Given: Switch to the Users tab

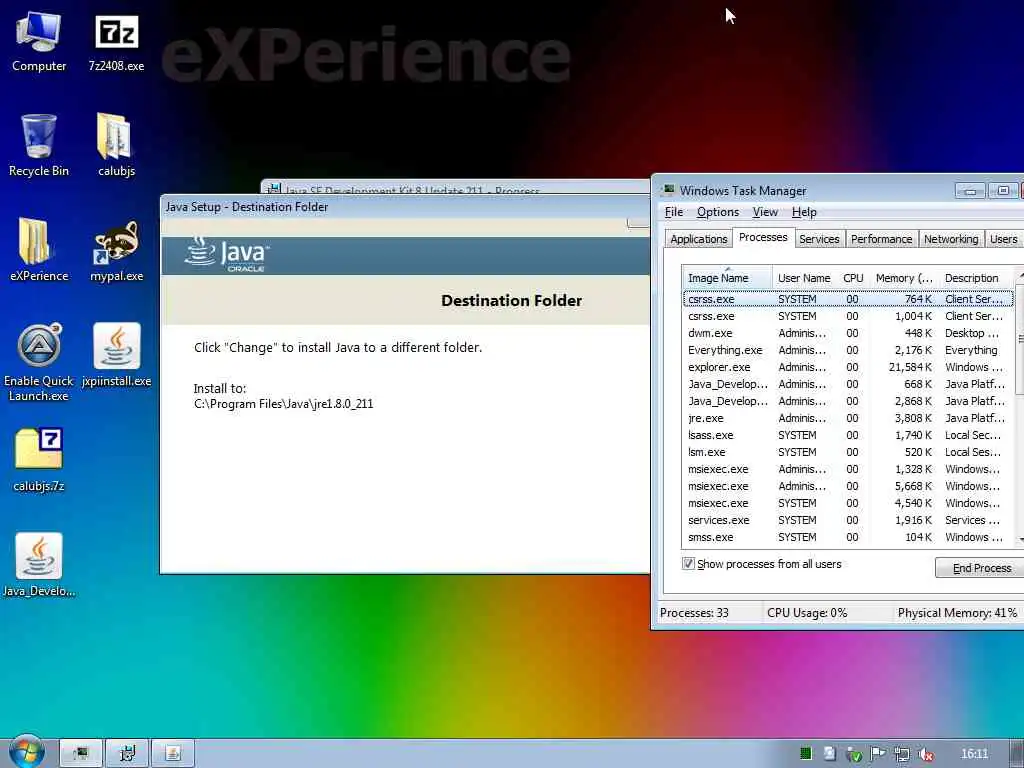Looking at the screenshot, I should 1003,239.
